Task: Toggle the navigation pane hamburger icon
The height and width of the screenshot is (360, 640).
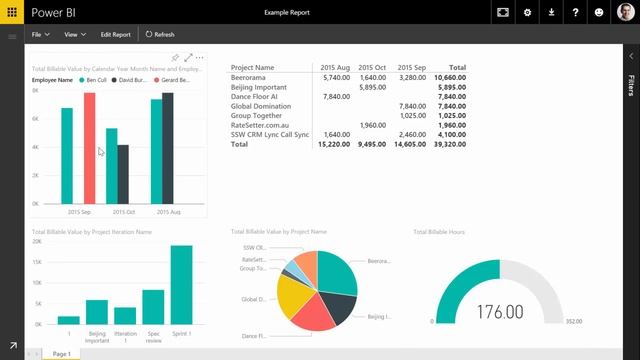Action: click(12, 37)
